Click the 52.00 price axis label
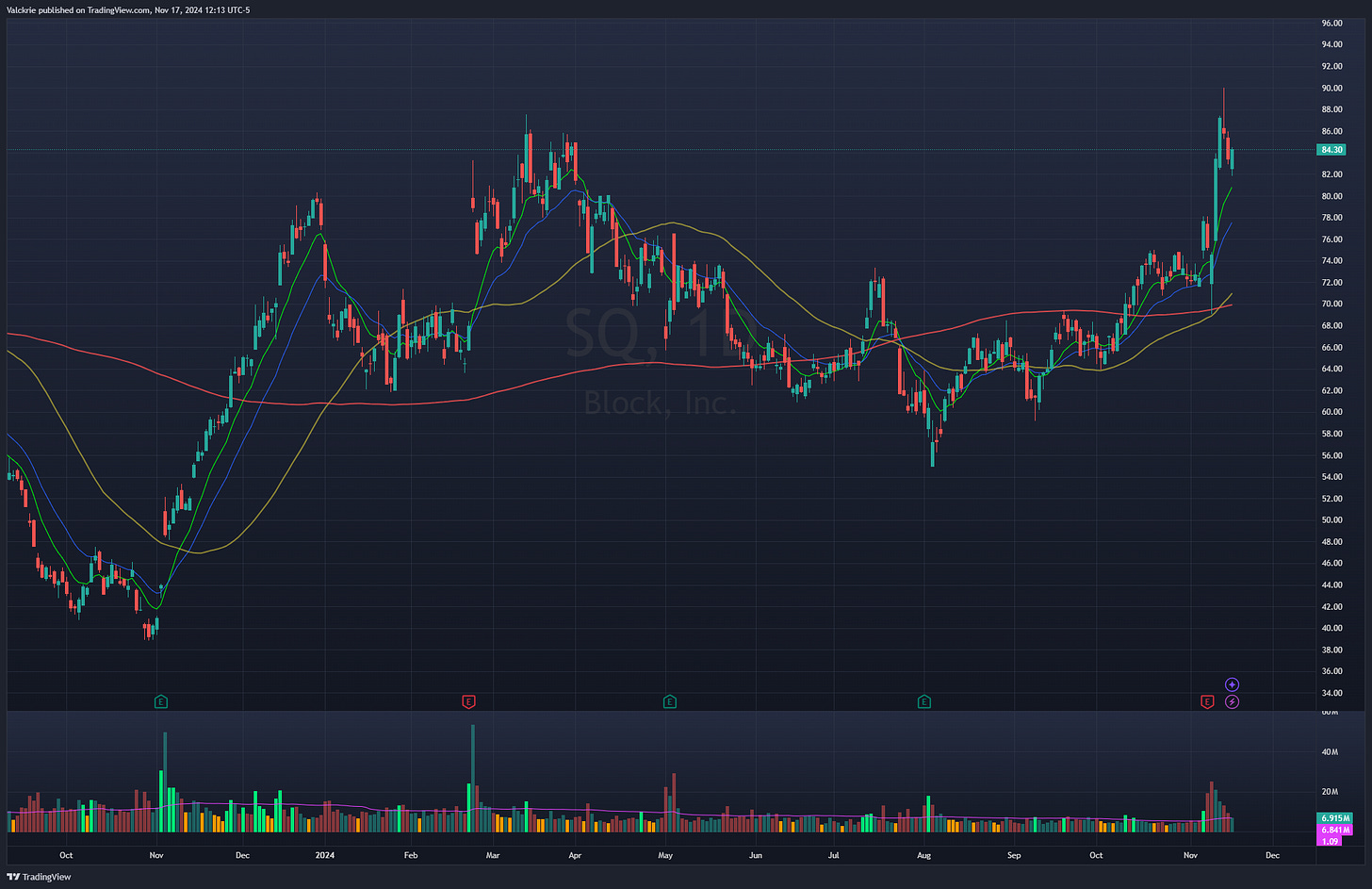 [x=1331, y=499]
